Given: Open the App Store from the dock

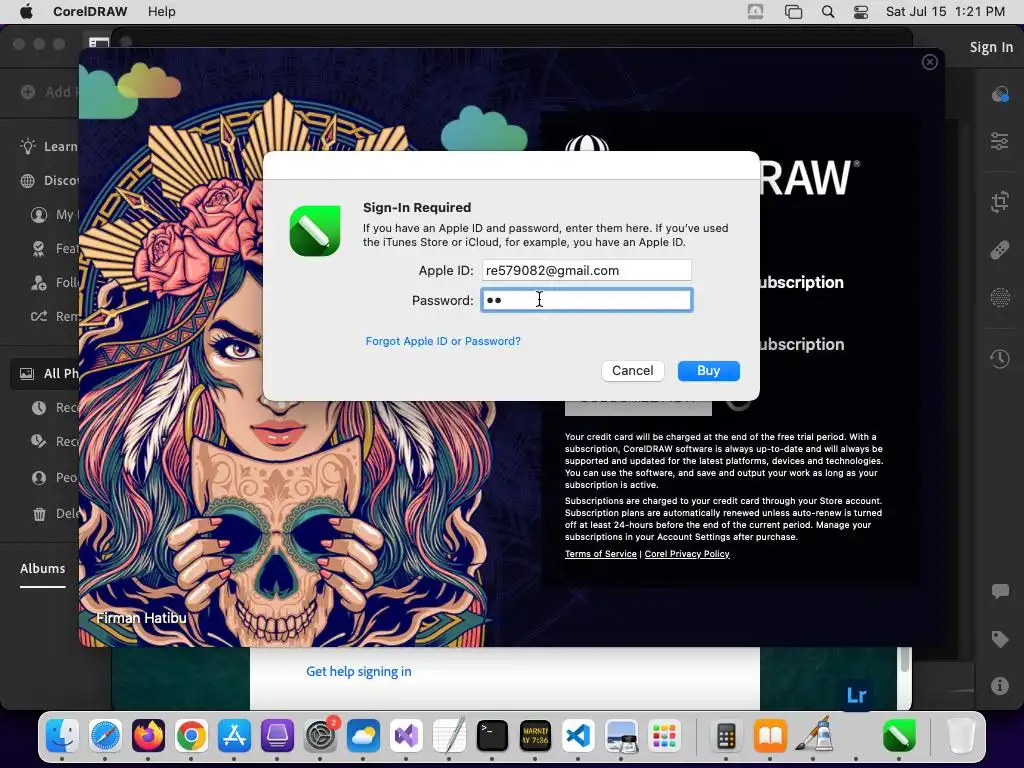Looking at the screenshot, I should pyautogui.click(x=234, y=736).
